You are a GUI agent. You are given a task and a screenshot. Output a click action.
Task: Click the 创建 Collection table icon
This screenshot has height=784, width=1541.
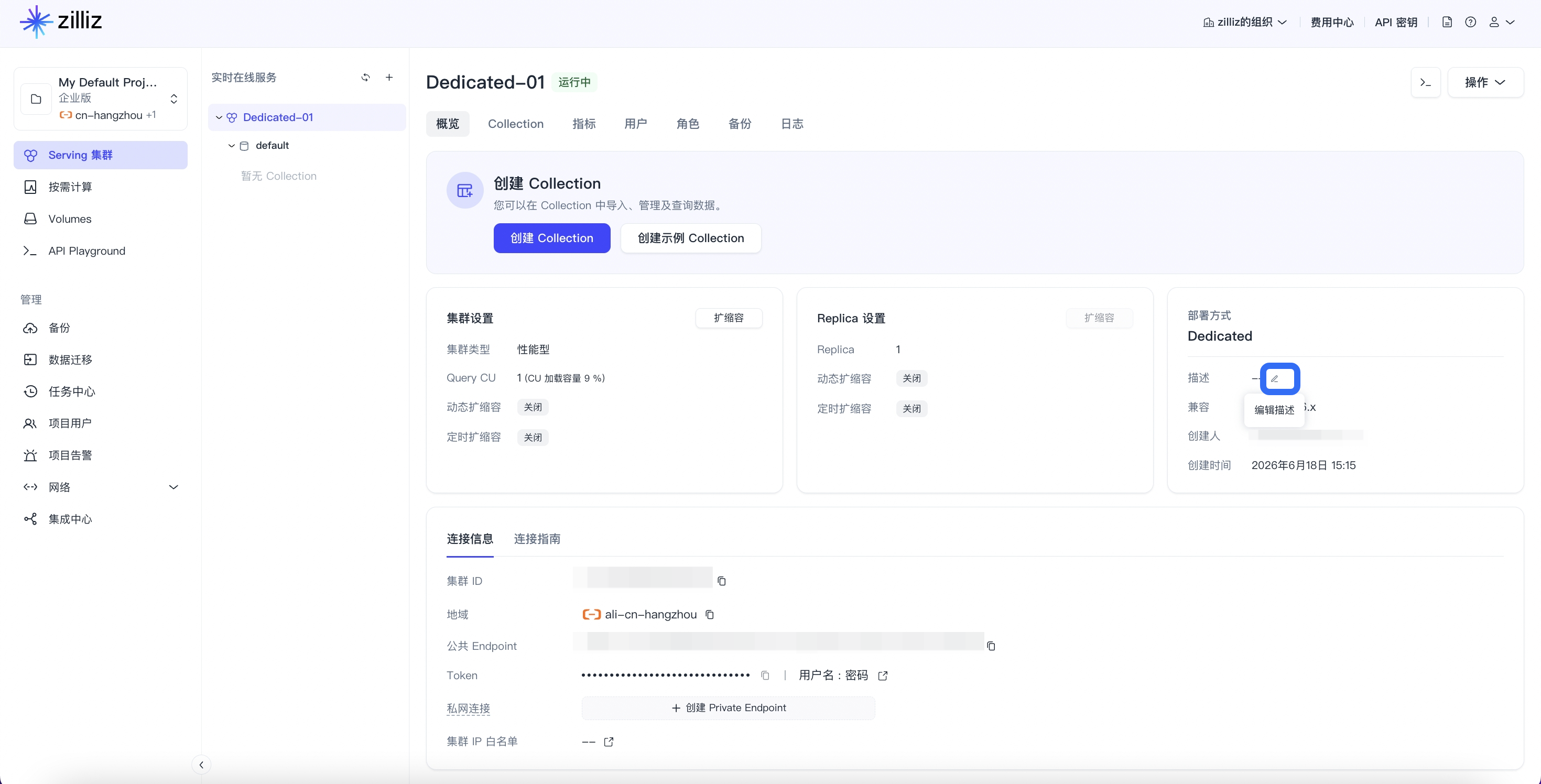(465, 190)
